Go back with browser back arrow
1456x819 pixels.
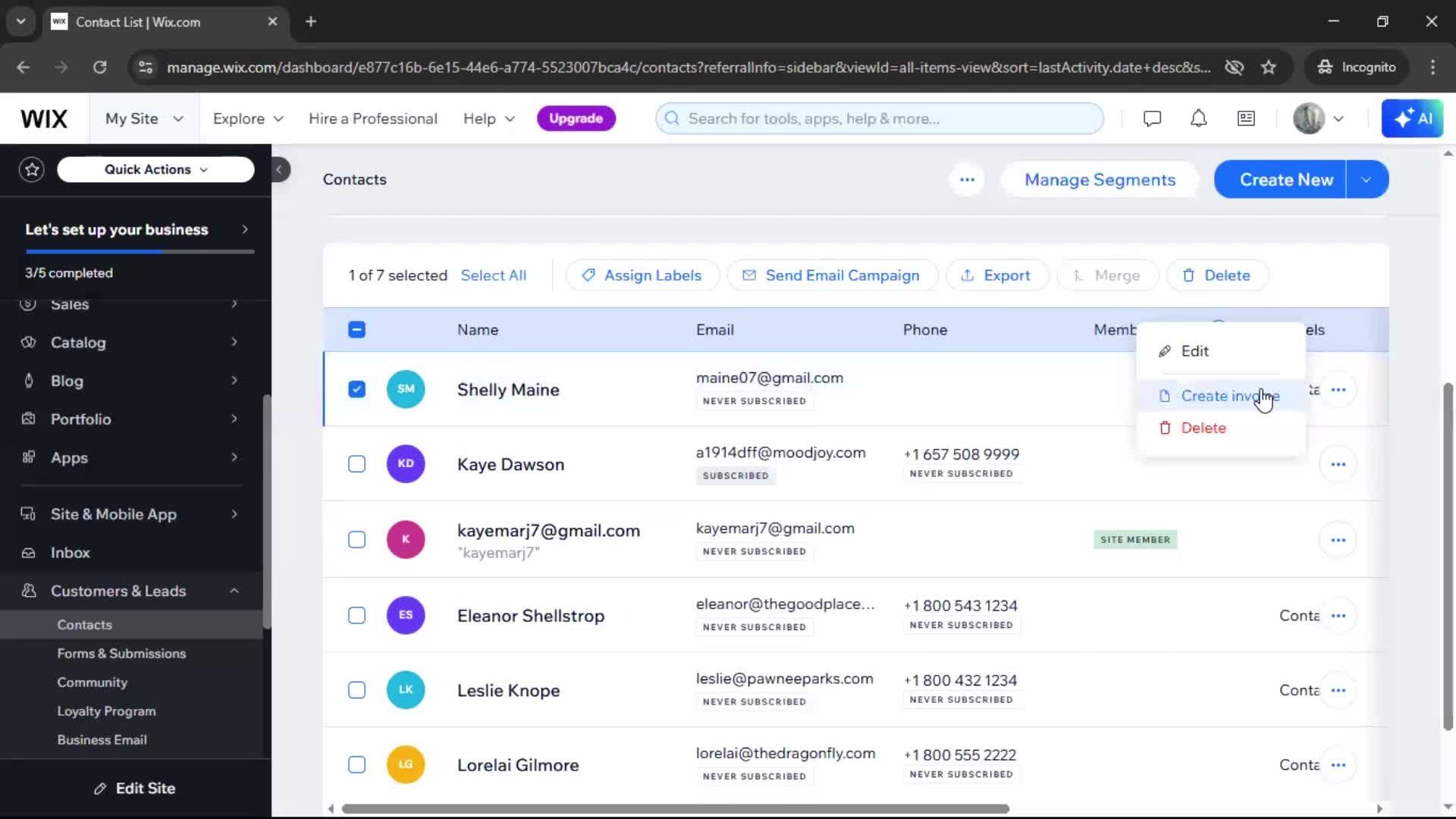(24, 67)
